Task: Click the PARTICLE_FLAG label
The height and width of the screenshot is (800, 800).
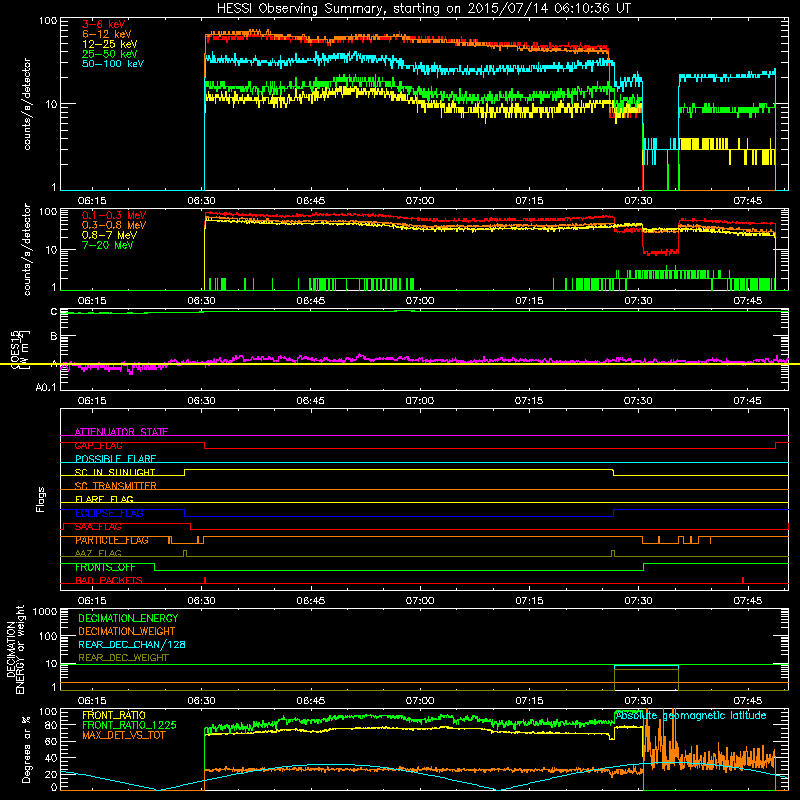Action: tap(112, 540)
